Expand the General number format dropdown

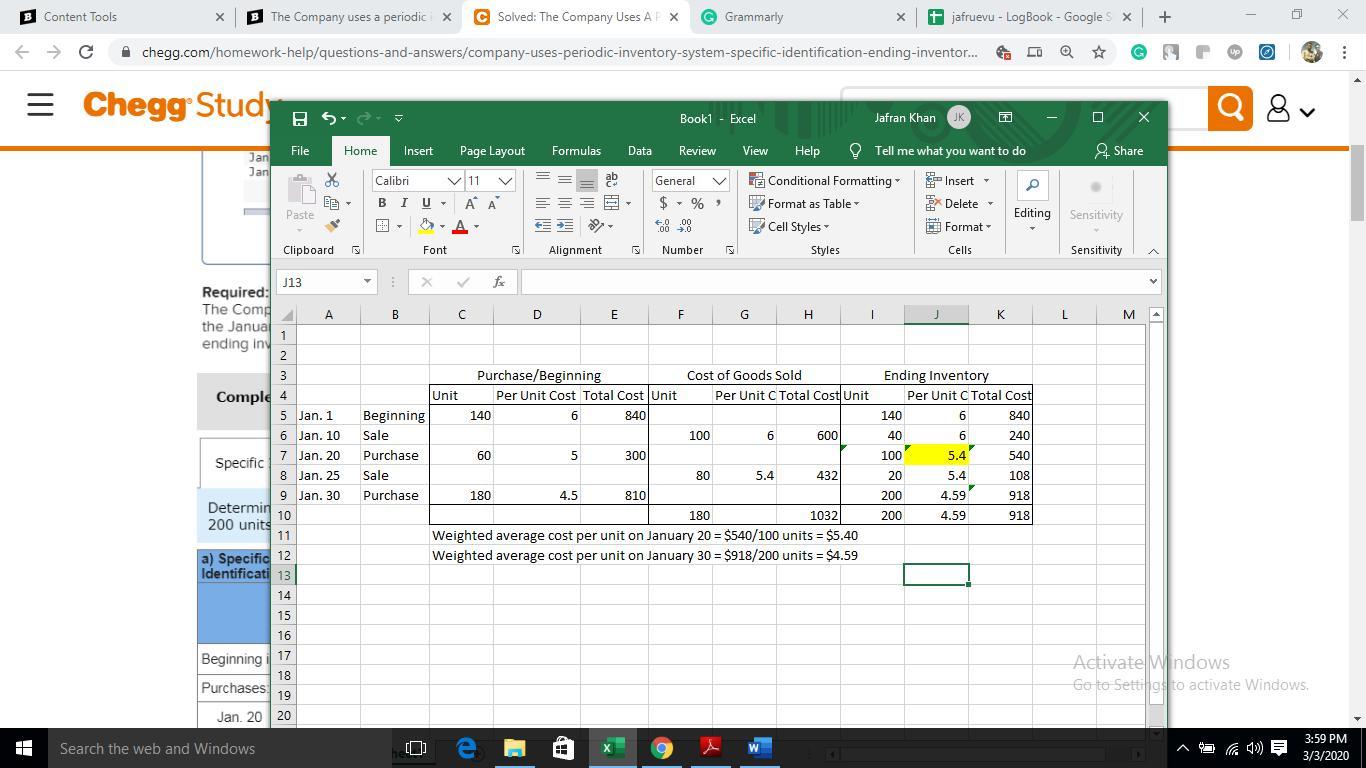coord(718,181)
